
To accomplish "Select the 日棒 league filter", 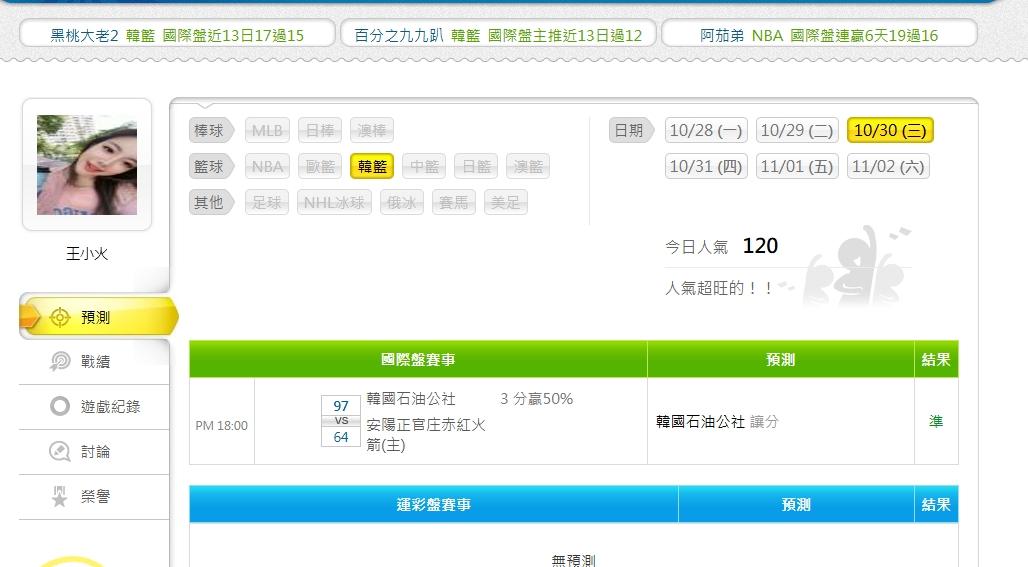I will pyautogui.click(x=320, y=130).
